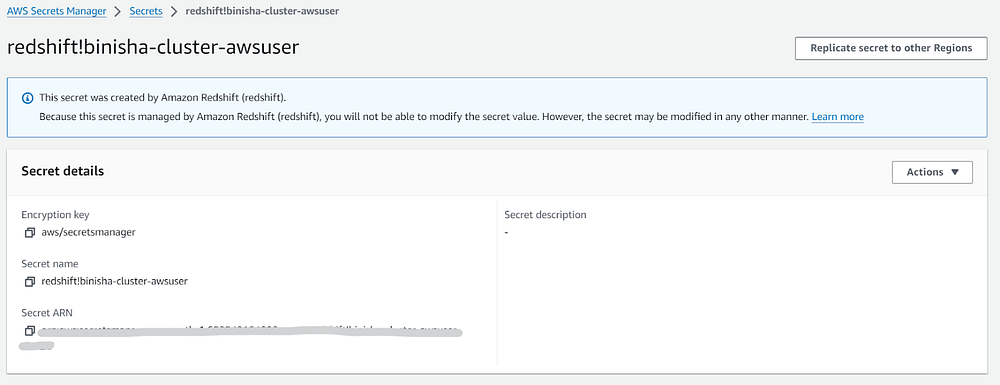Click the info icon in the blue banner
Image resolution: width=1000 pixels, height=385 pixels.
(27, 98)
